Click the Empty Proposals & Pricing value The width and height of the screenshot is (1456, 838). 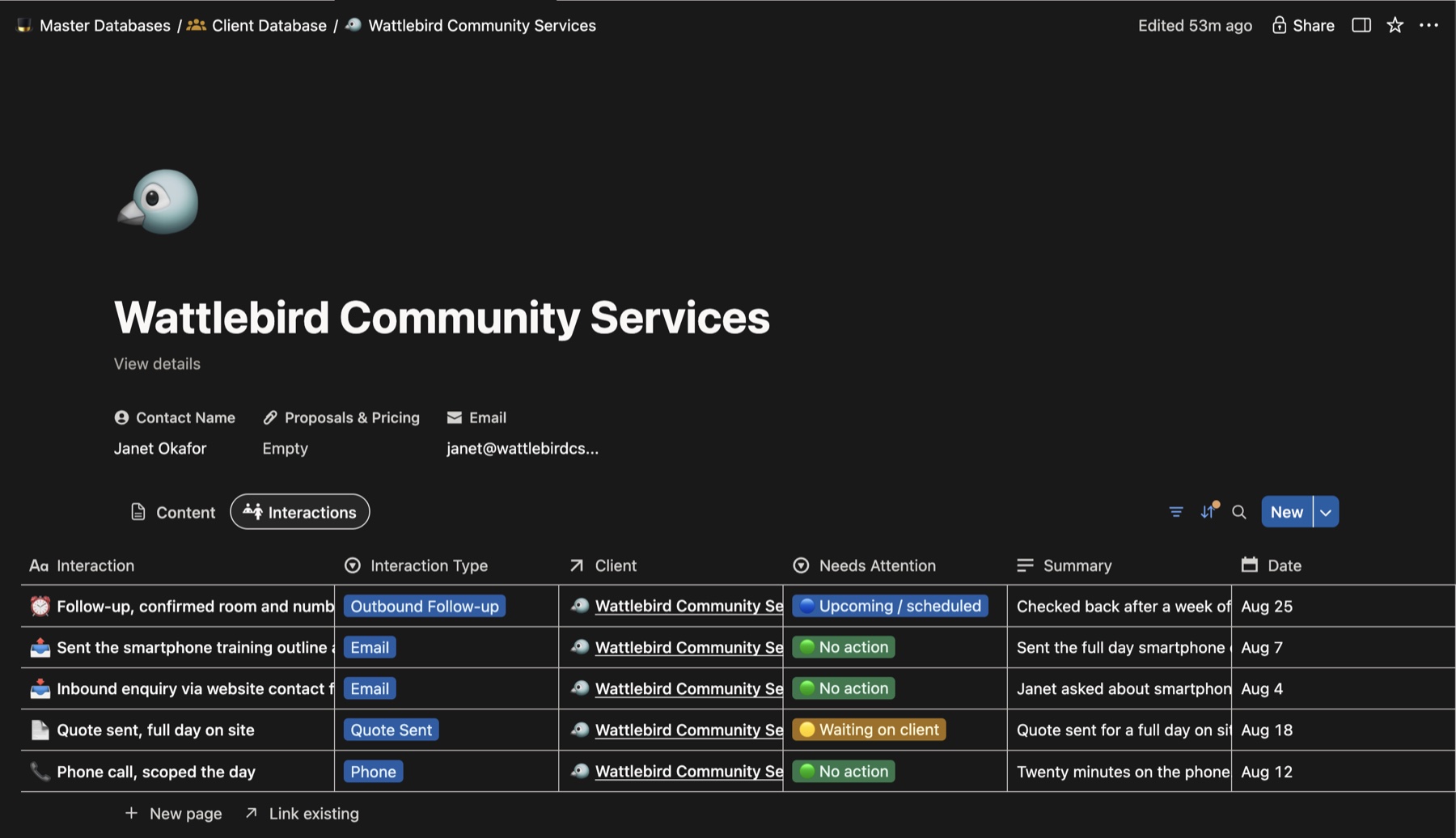click(286, 448)
